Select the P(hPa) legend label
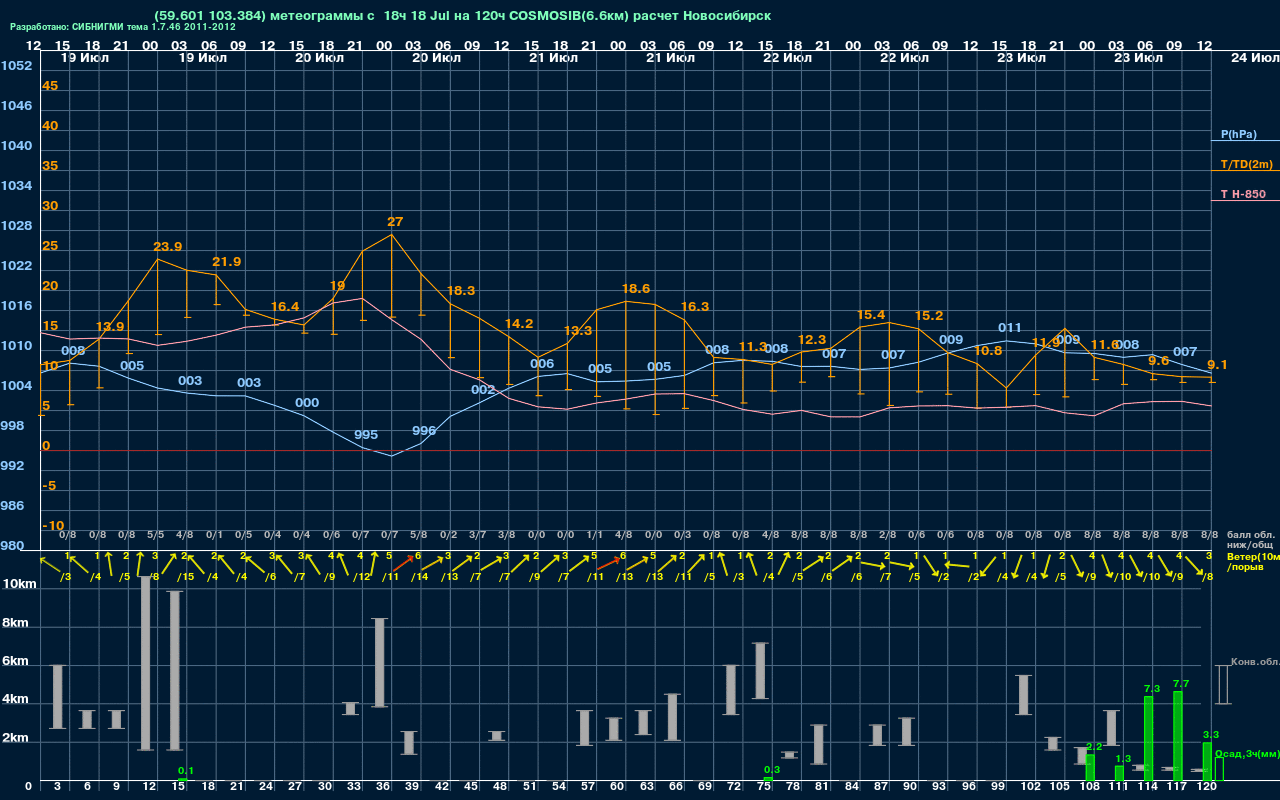The height and width of the screenshot is (800, 1280). click(1239, 134)
